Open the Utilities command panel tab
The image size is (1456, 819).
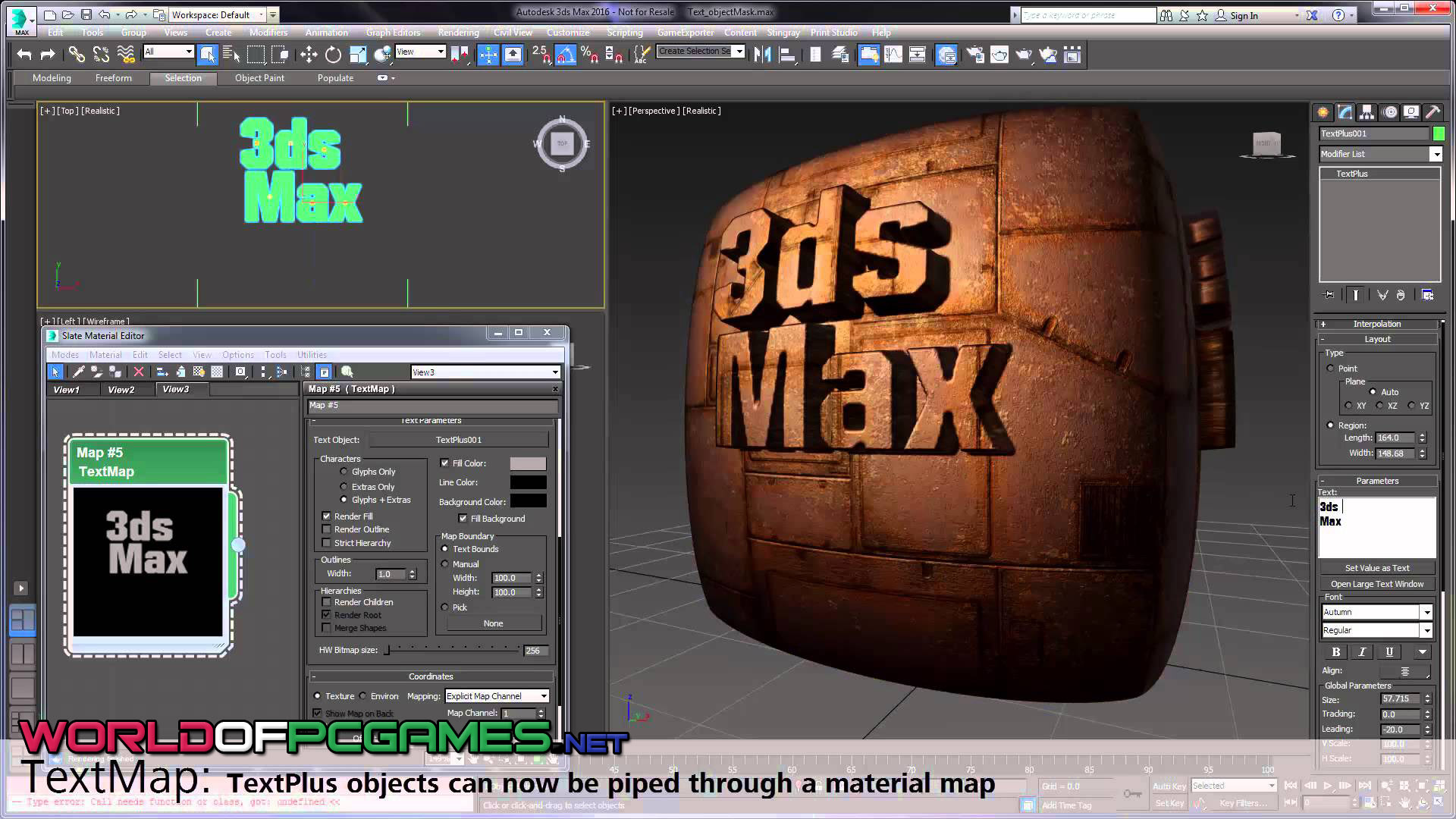point(1432,112)
